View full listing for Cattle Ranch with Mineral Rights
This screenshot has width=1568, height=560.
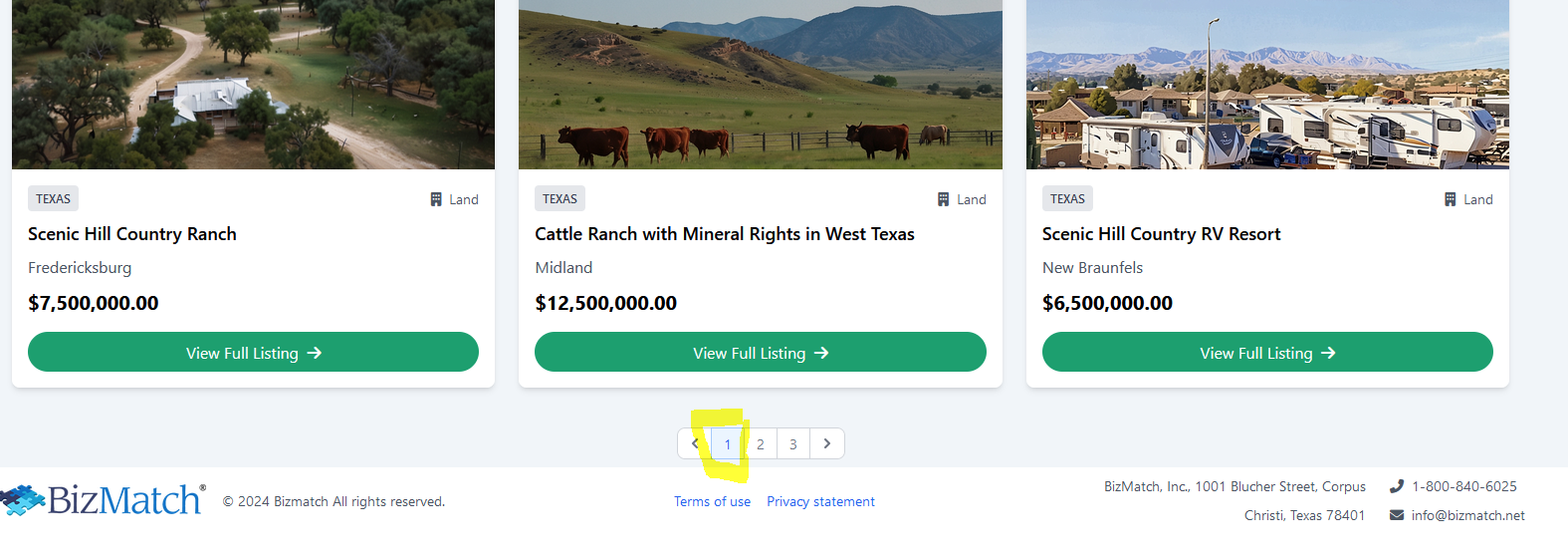(761, 353)
